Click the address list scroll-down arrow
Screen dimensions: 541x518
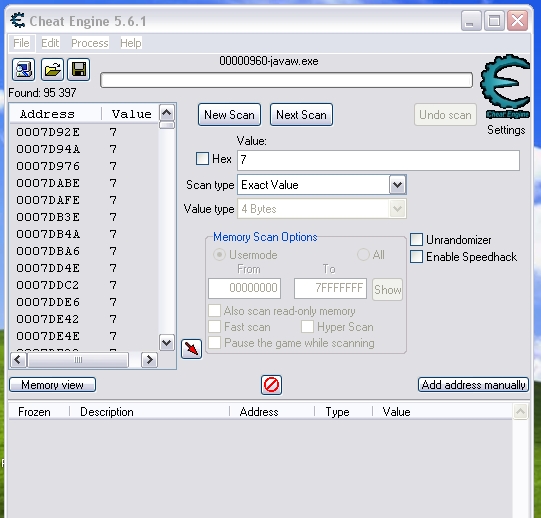tap(167, 342)
